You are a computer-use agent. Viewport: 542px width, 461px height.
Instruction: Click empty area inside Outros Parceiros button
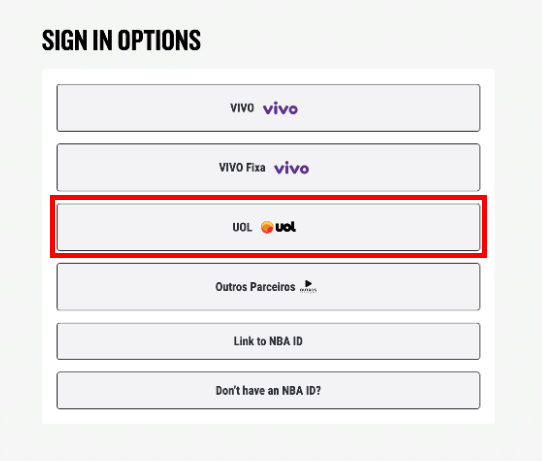(398, 287)
